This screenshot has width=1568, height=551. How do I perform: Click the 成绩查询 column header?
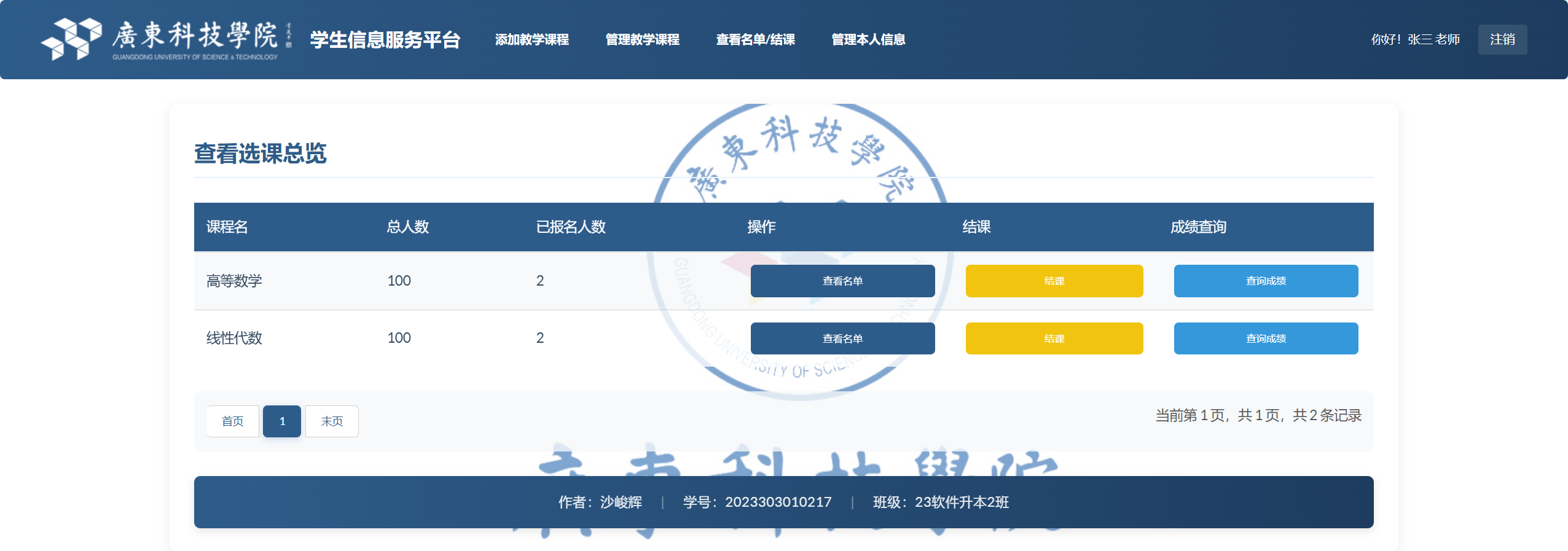pos(1198,227)
